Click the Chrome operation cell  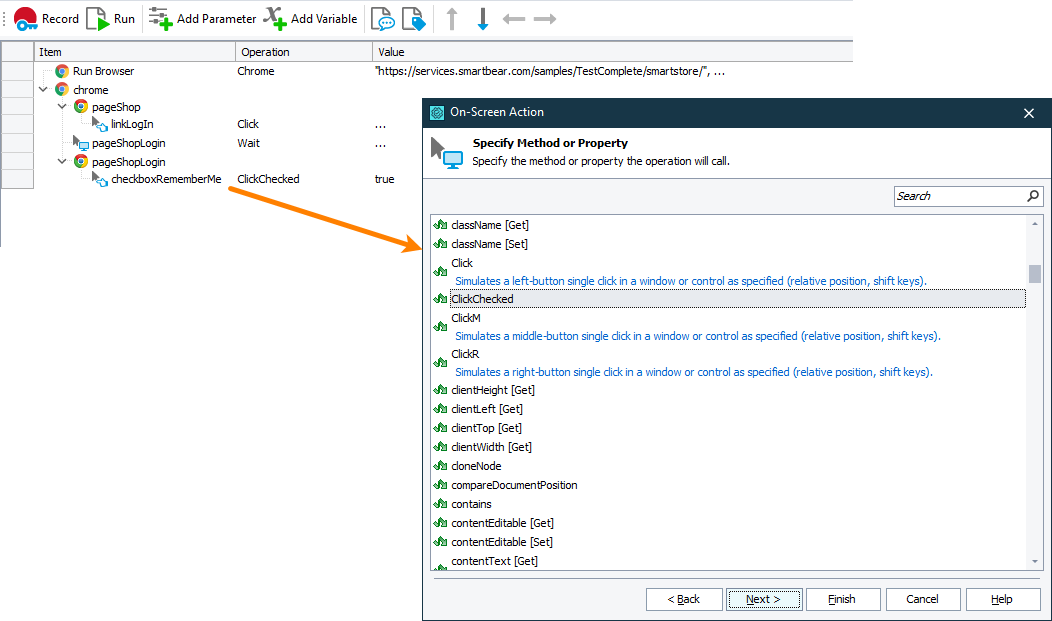(x=256, y=71)
